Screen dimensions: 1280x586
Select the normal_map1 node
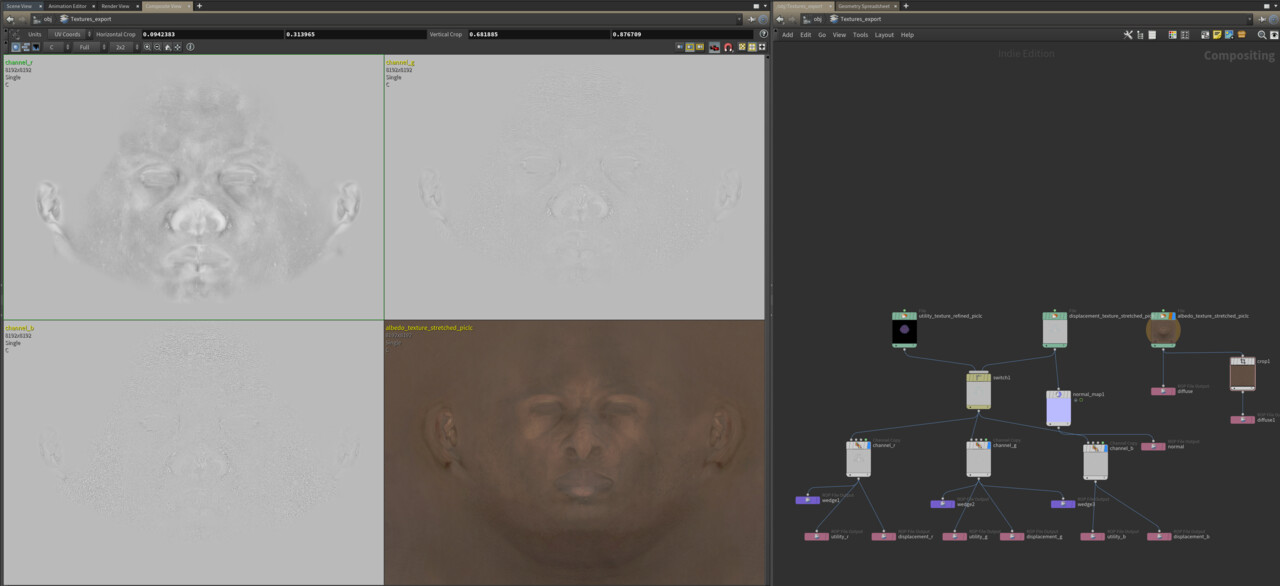click(x=1058, y=408)
